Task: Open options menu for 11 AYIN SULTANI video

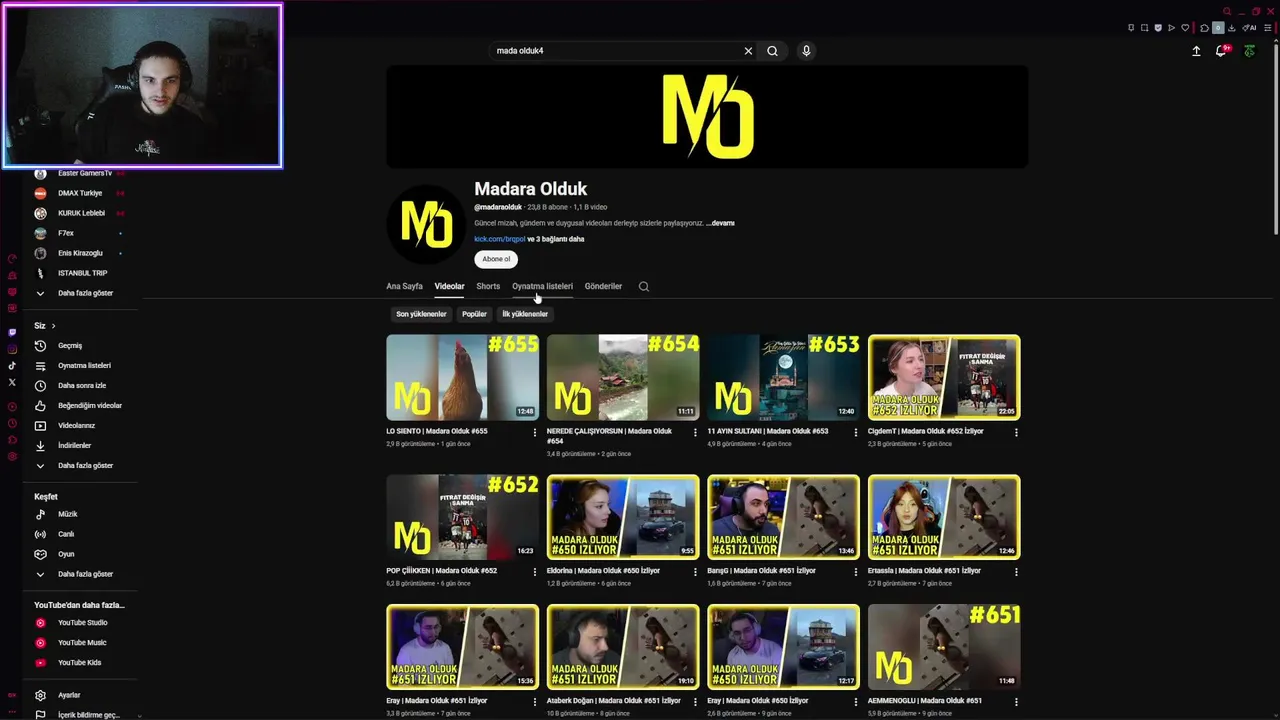Action: pos(855,433)
